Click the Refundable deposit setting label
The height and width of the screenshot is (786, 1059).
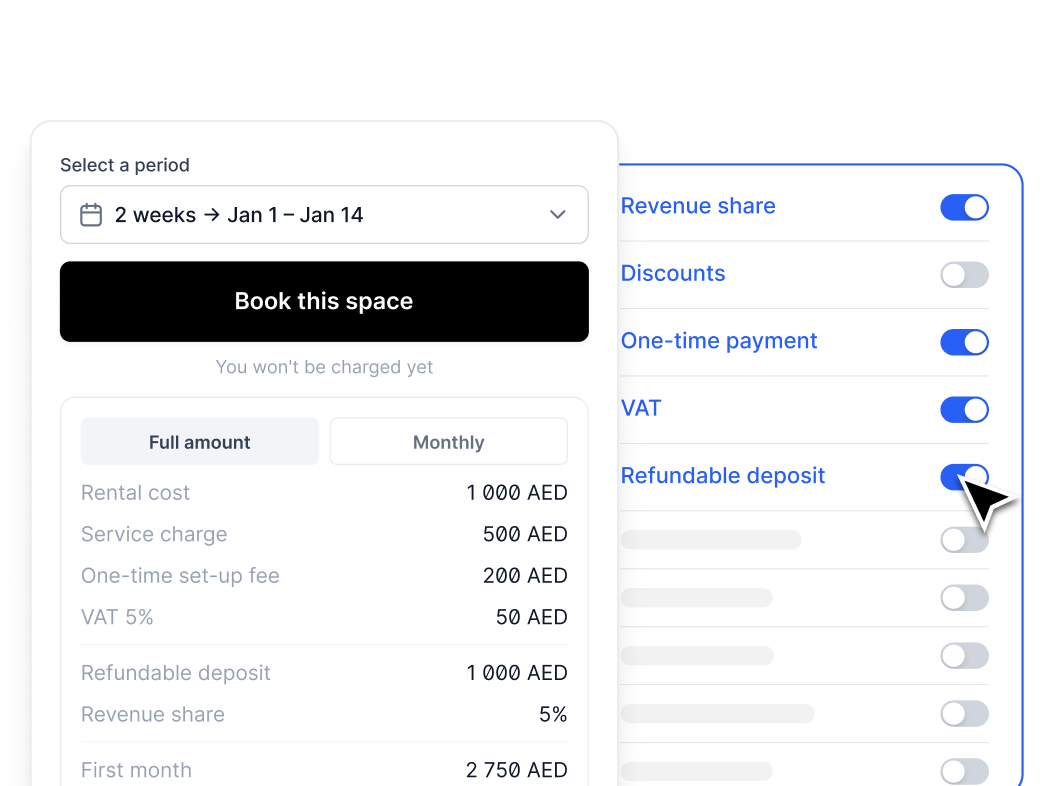coord(723,476)
